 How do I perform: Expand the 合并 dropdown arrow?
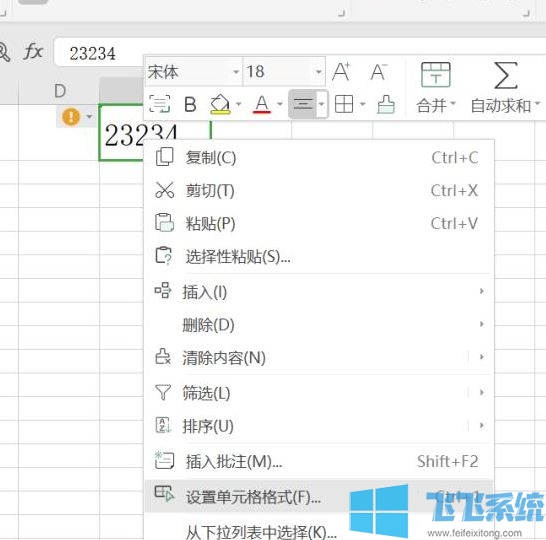click(x=453, y=103)
